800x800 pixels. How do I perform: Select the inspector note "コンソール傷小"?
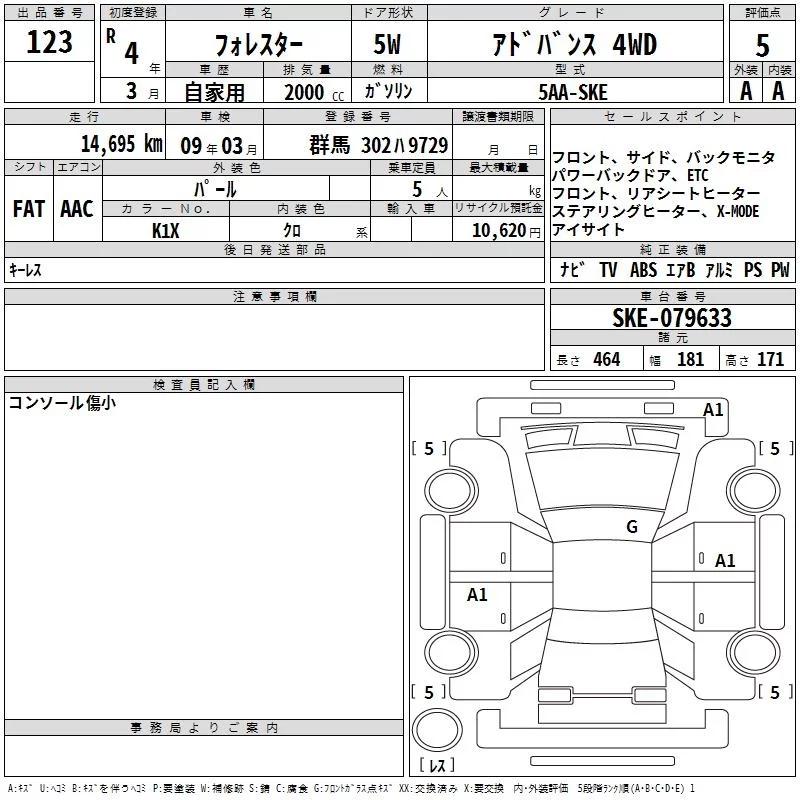(x=62, y=403)
